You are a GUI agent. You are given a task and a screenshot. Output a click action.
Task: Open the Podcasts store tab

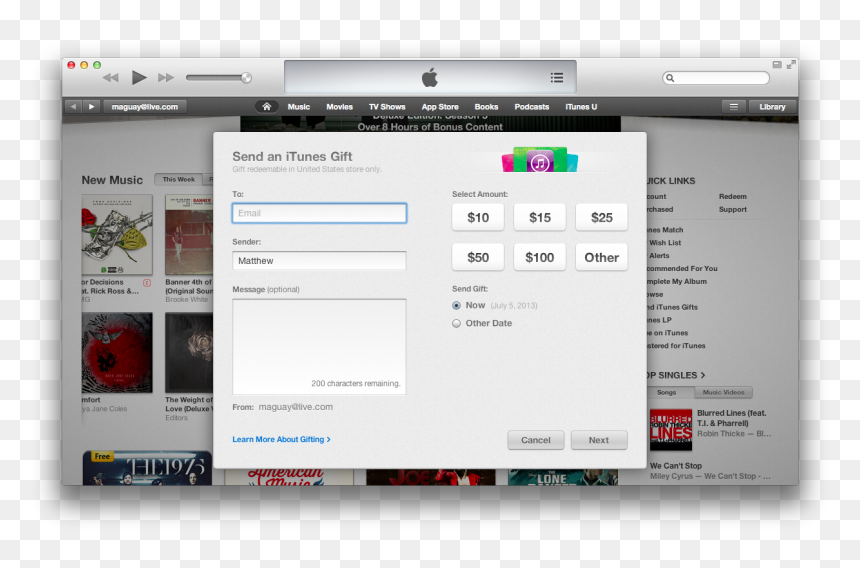pyautogui.click(x=531, y=106)
